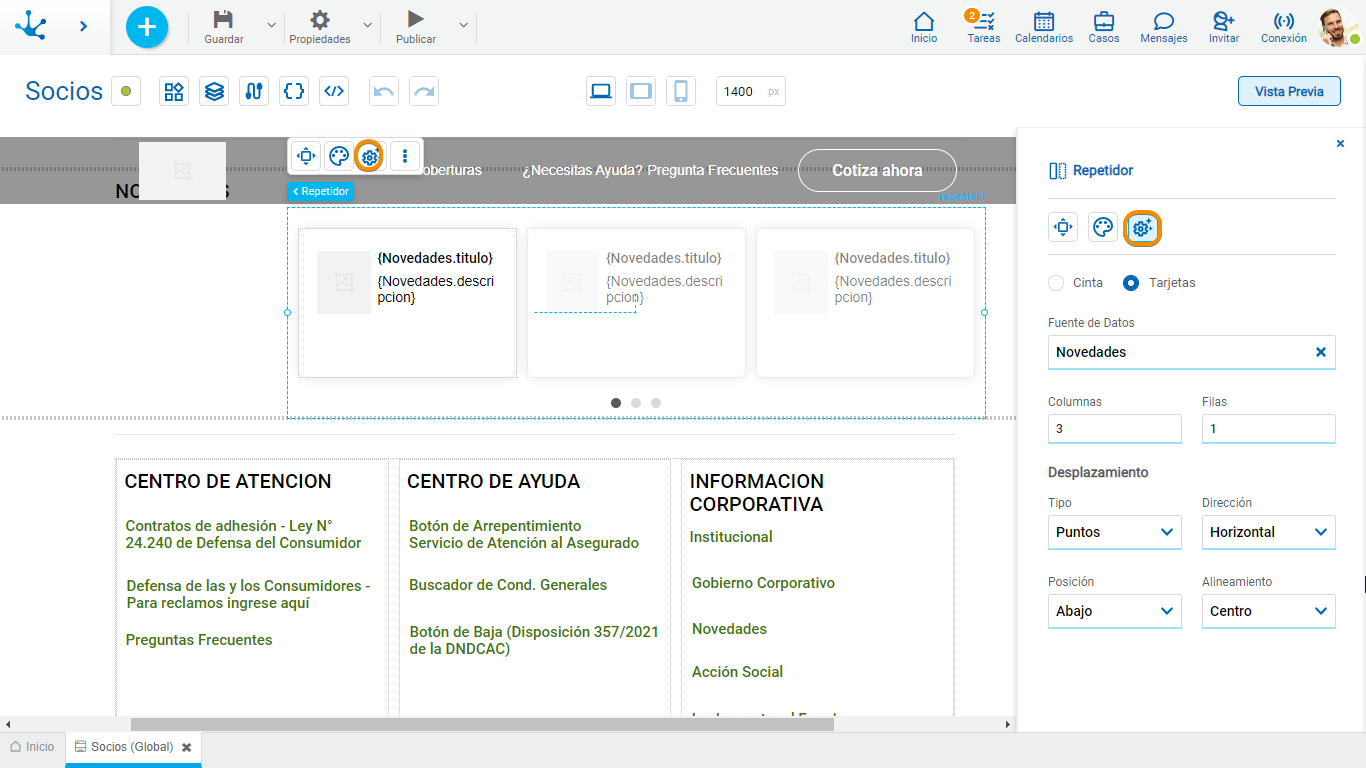1366x768 pixels.
Task: Click the Filas input field
Action: pyautogui.click(x=1268, y=429)
